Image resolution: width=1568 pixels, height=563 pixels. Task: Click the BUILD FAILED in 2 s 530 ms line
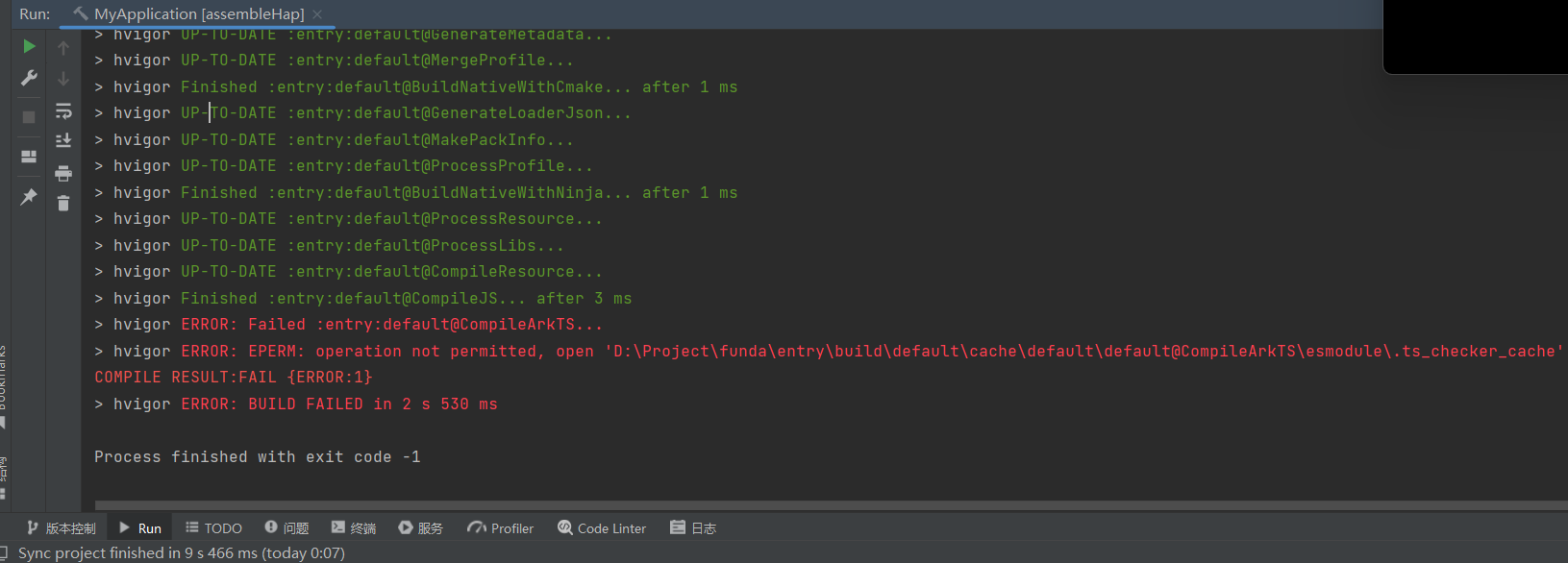296,404
